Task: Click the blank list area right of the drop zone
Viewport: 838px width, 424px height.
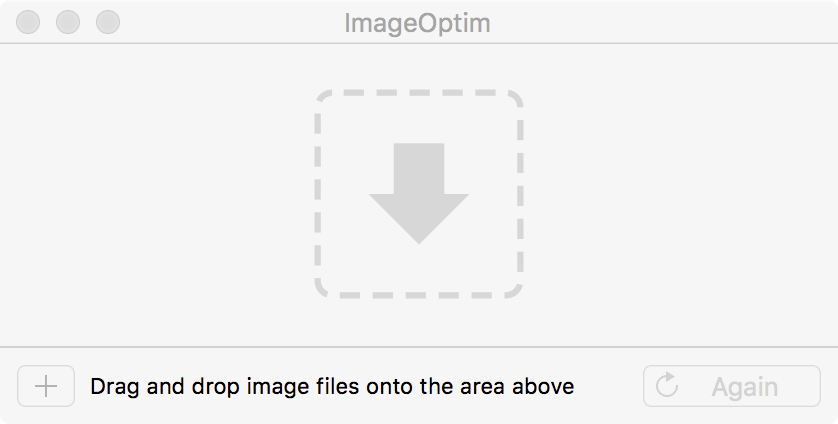Action: [680, 195]
